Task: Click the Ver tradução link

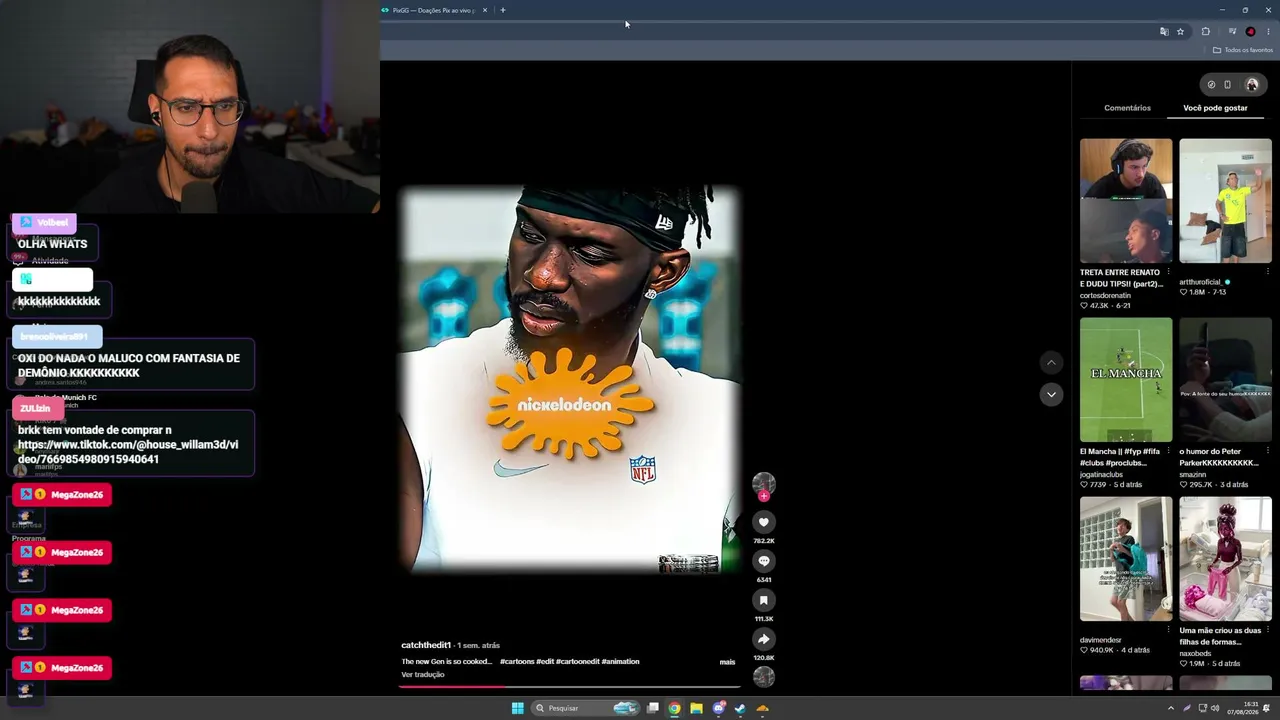Action: pos(423,675)
